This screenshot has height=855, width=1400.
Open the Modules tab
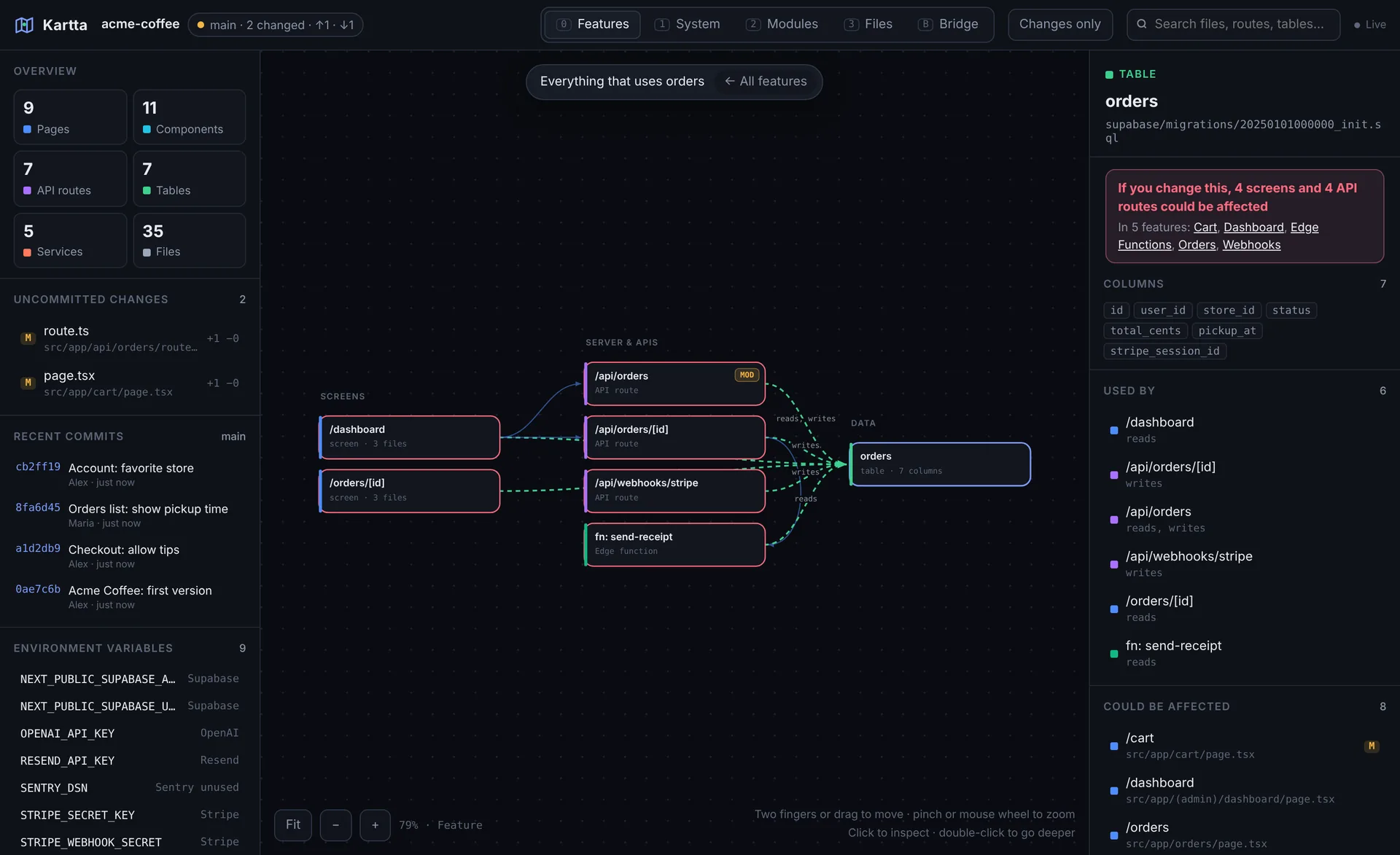click(x=782, y=24)
